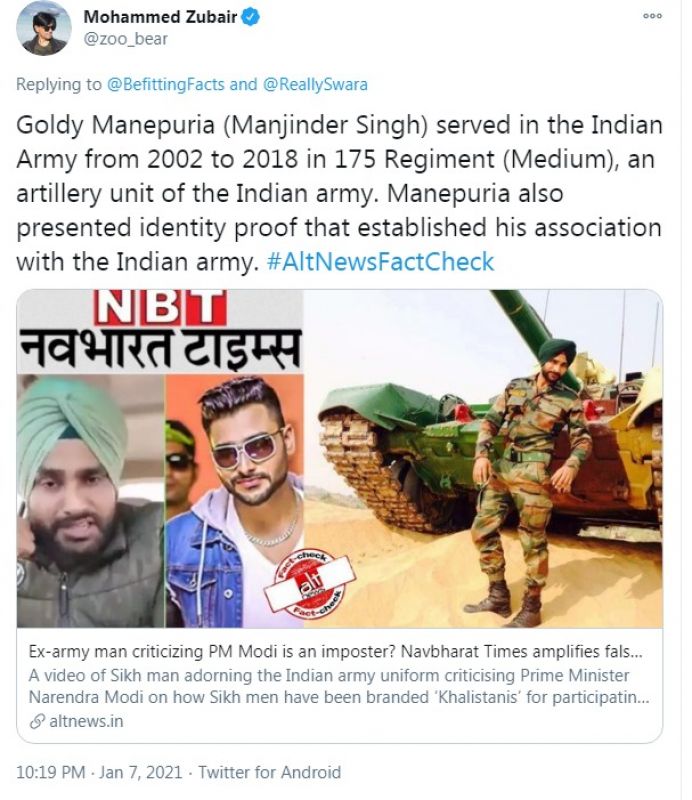
Task: Open the three-dot more options menu
Action: pos(652,16)
